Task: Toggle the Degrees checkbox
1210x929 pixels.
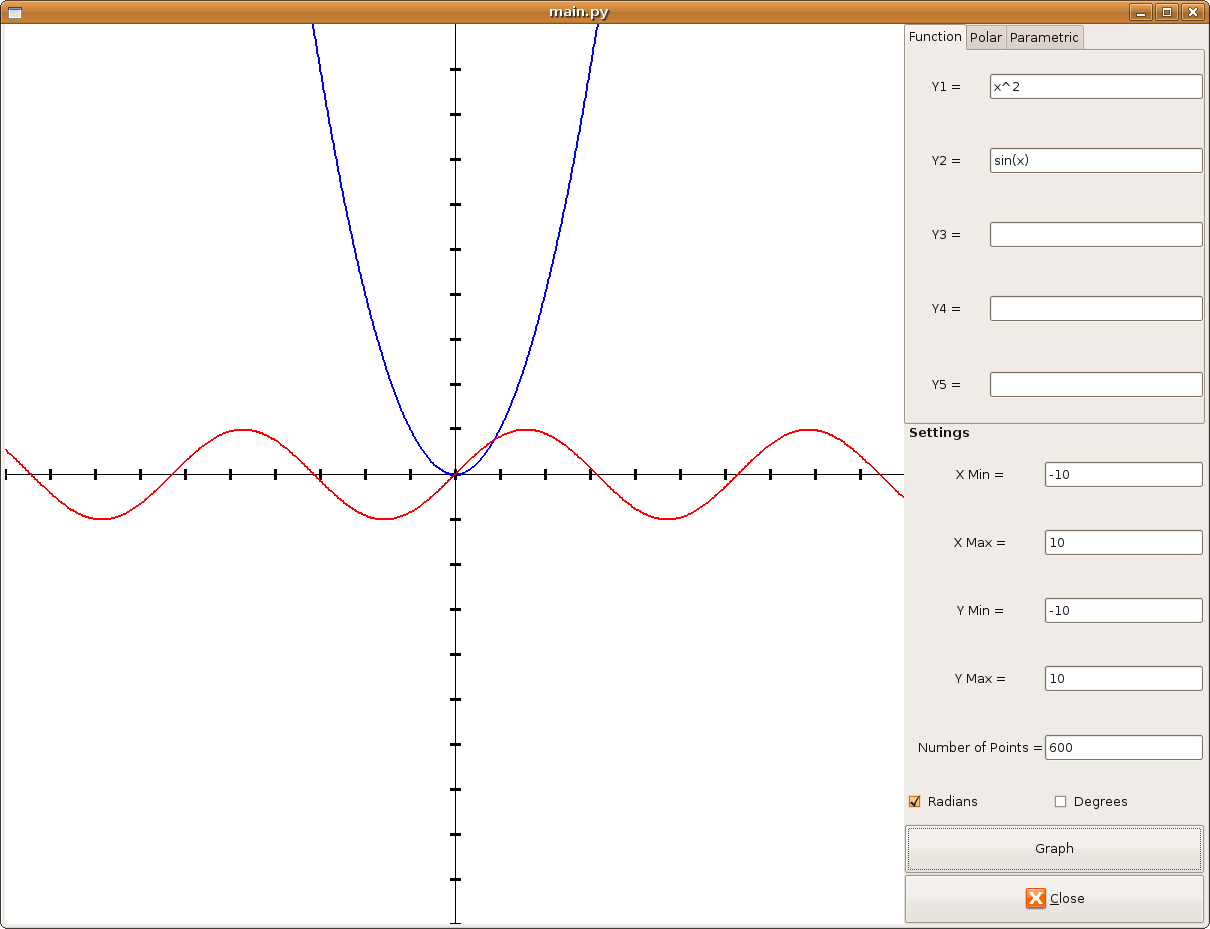Action: [x=1060, y=801]
